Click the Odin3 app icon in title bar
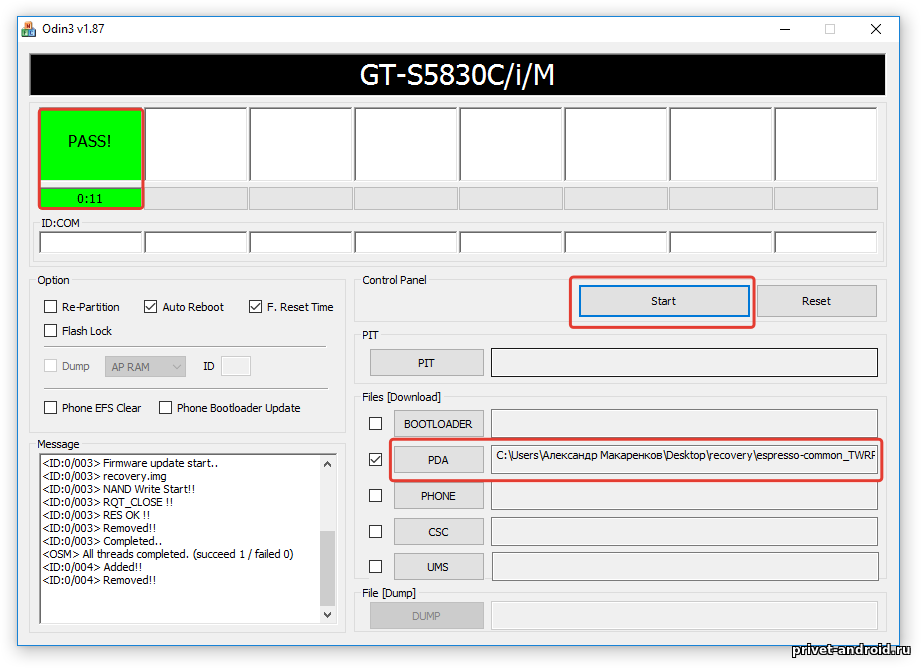 pos(28,29)
